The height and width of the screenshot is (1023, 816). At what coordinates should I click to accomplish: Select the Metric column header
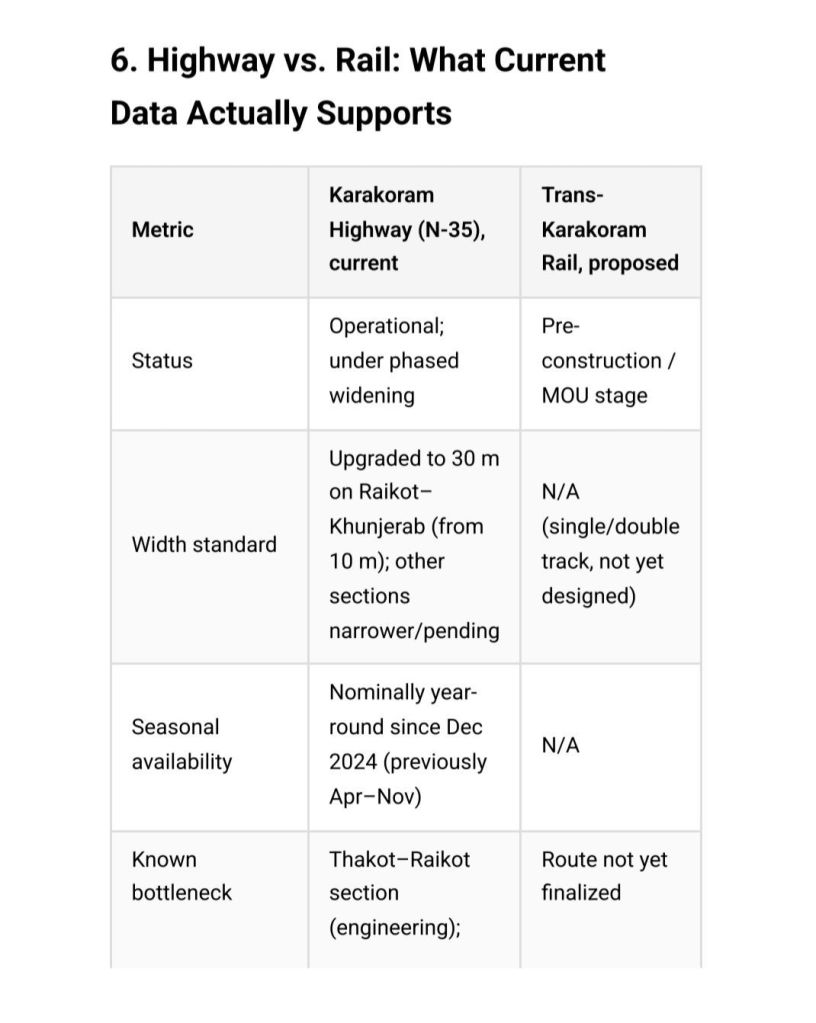pyautogui.click(x=162, y=230)
